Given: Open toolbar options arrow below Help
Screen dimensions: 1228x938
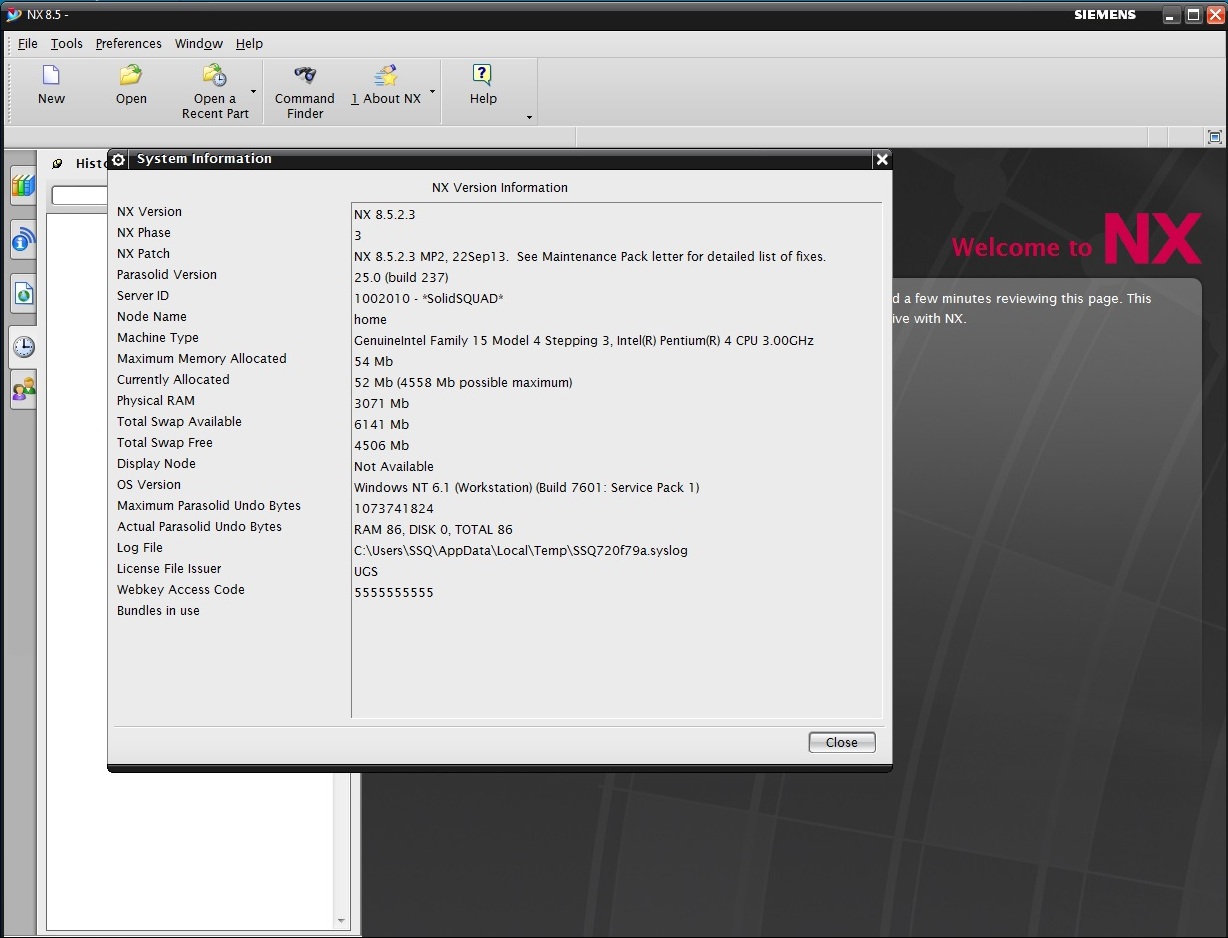Looking at the screenshot, I should point(529,118).
